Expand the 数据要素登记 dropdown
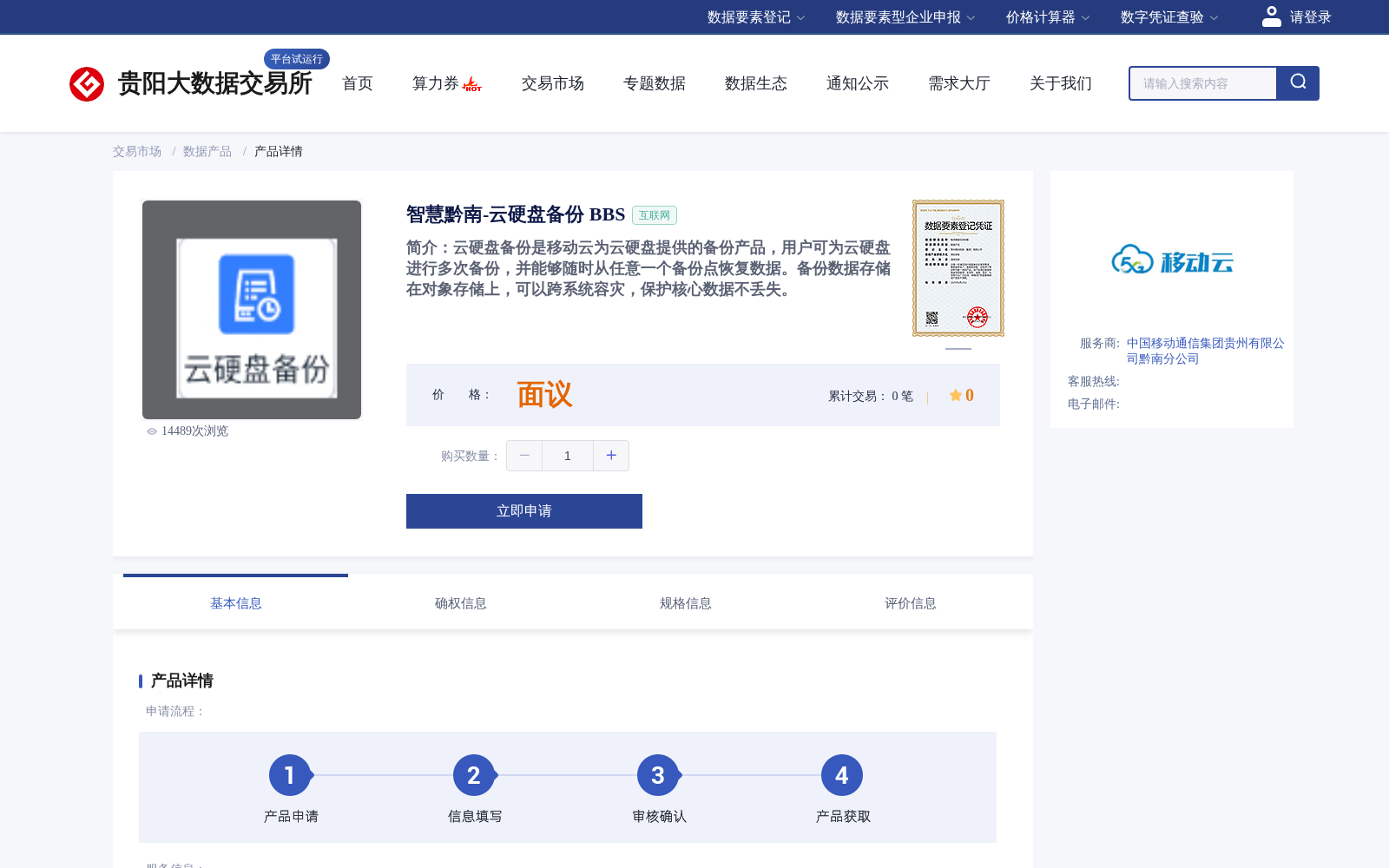This screenshot has width=1389, height=868. (x=756, y=17)
